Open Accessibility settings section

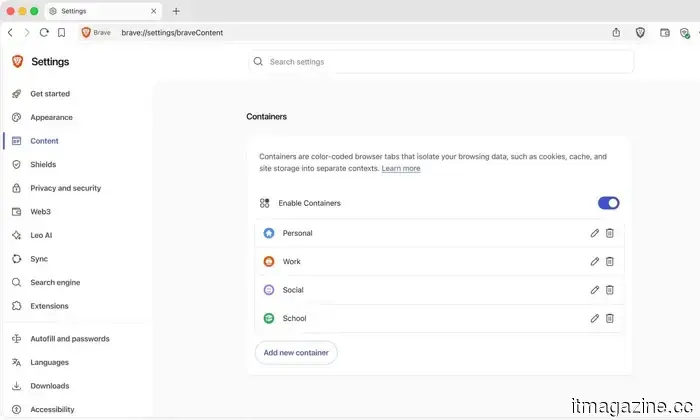point(52,409)
